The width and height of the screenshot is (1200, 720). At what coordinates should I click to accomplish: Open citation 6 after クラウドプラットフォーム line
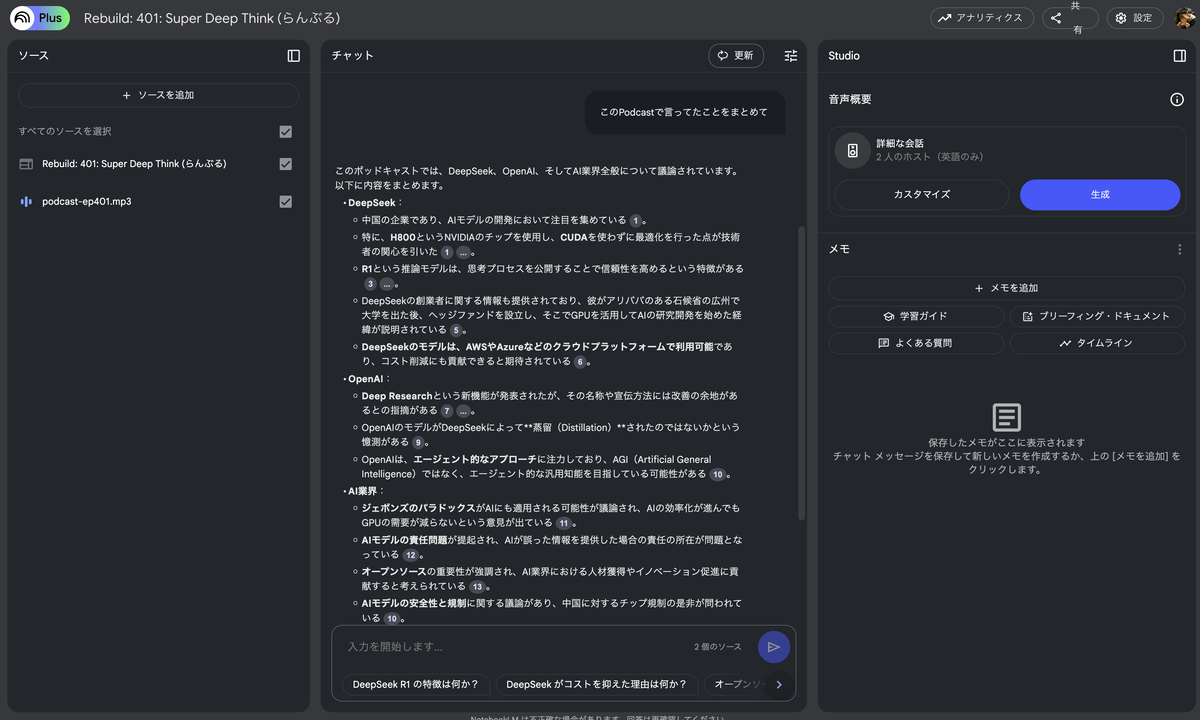tap(580, 362)
